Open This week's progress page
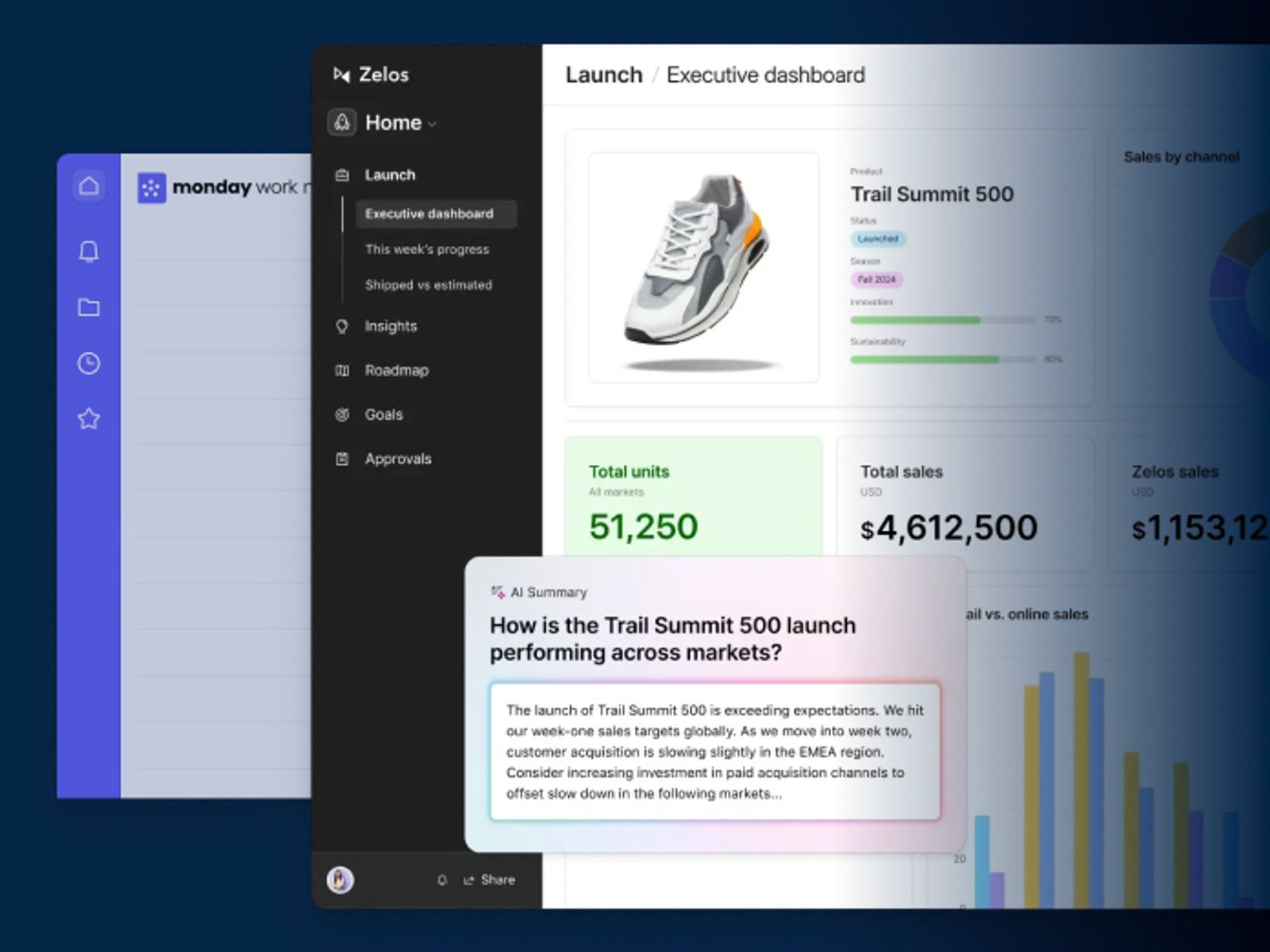The width and height of the screenshot is (1270, 952). (427, 249)
